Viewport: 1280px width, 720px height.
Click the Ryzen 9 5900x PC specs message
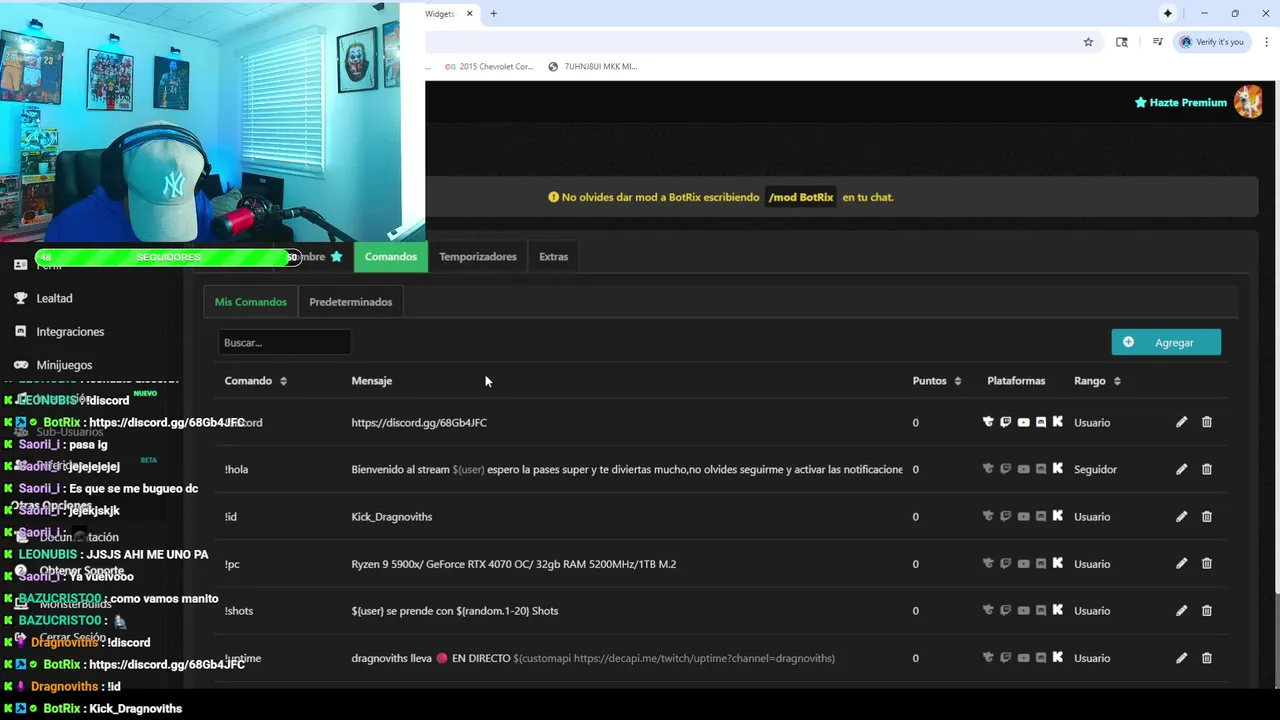[514, 564]
